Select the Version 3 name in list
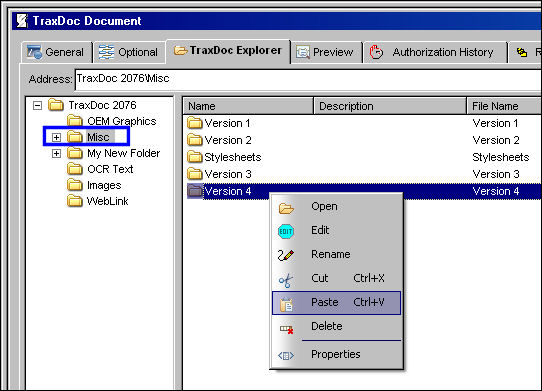542x391 pixels. [x=228, y=174]
